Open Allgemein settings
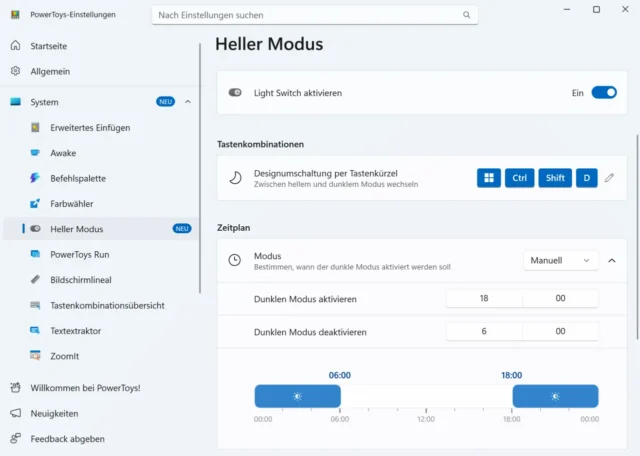640x456 pixels. [x=50, y=71]
